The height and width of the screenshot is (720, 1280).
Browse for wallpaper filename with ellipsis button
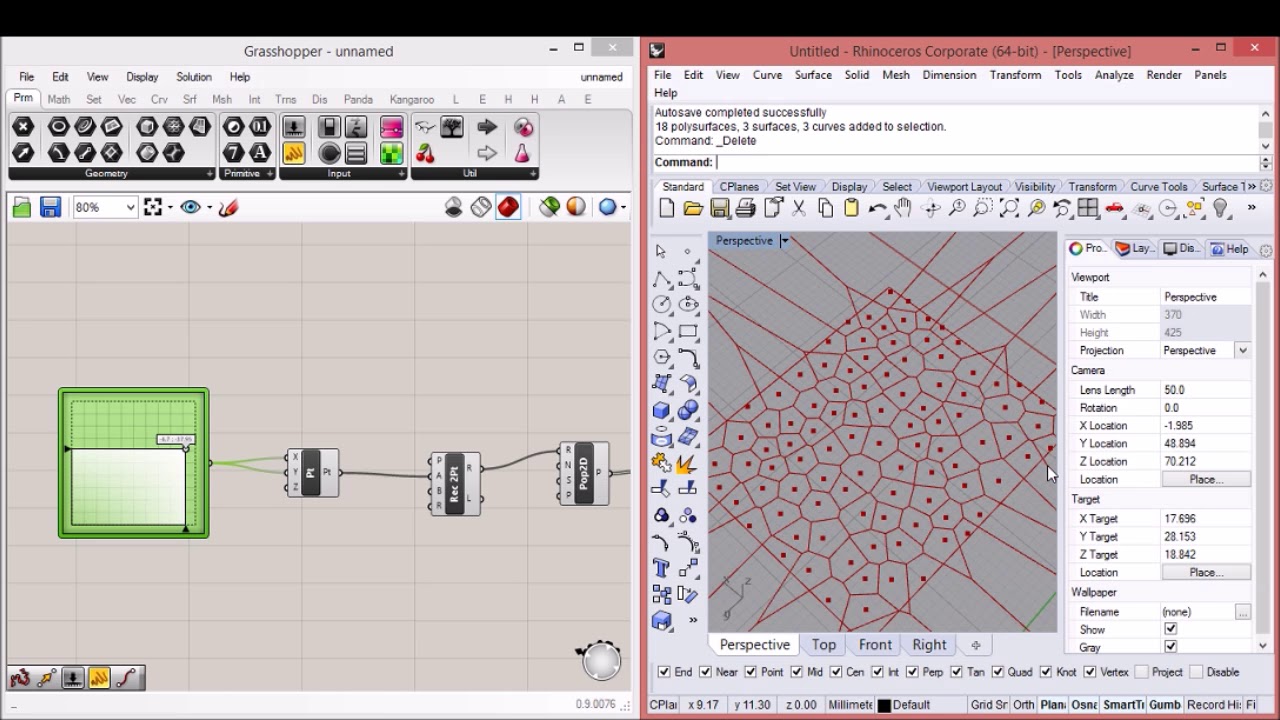point(1242,612)
